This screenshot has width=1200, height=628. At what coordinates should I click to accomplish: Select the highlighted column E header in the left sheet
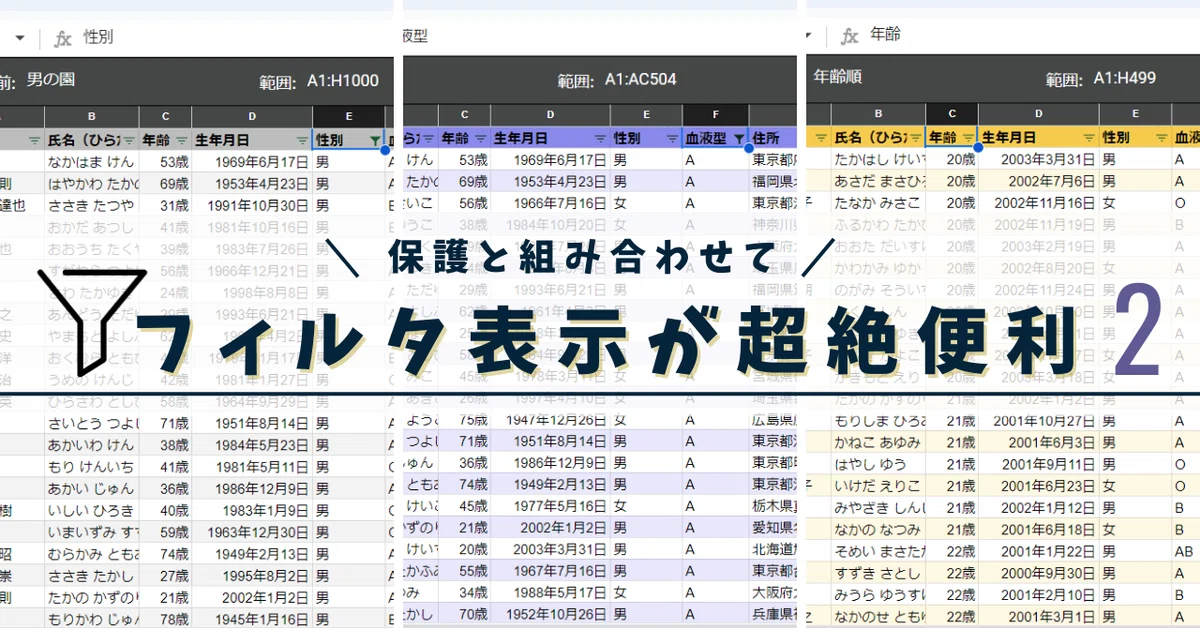click(x=349, y=117)
